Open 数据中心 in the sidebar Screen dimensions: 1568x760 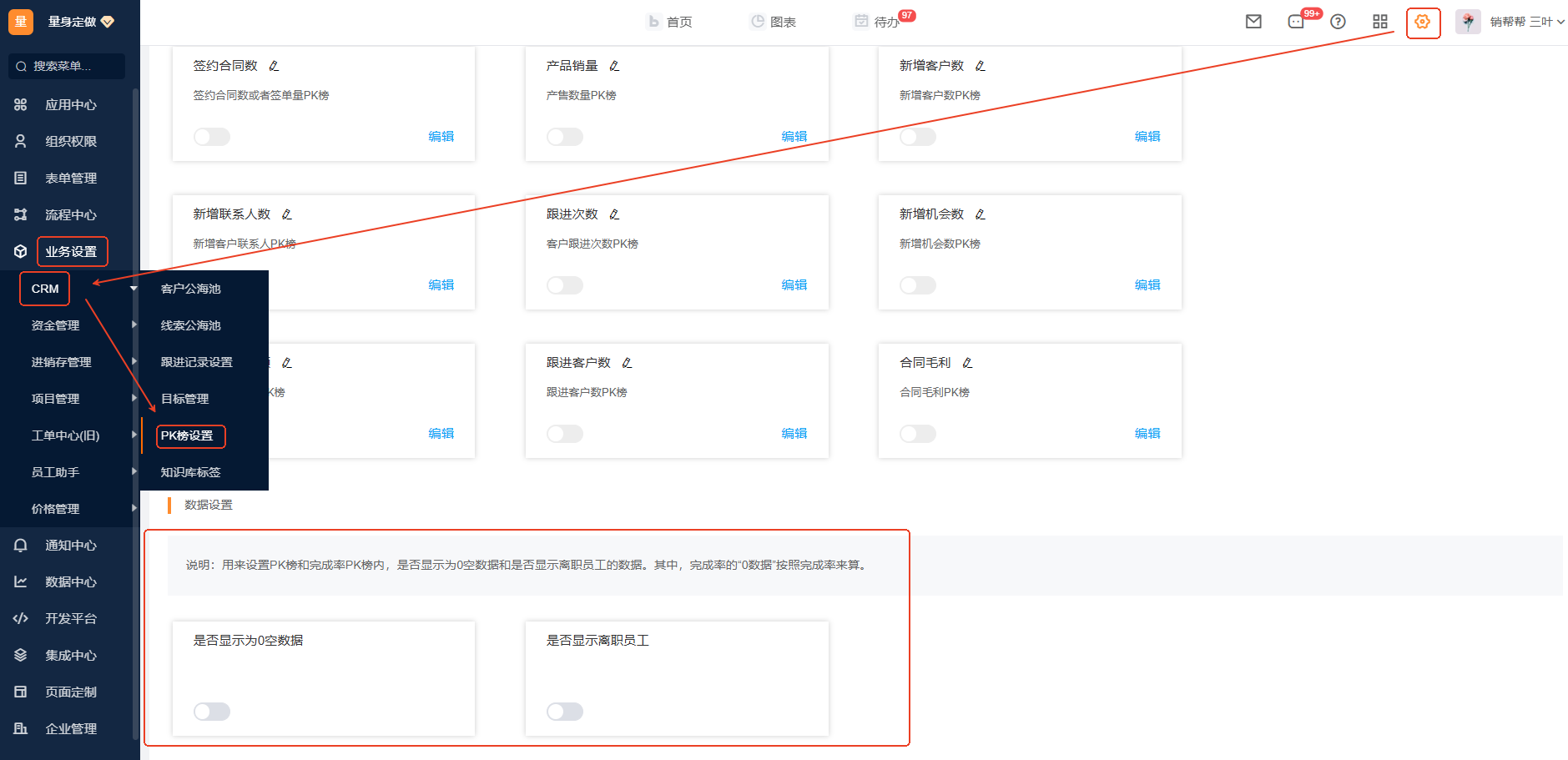[x=71, y=581]
